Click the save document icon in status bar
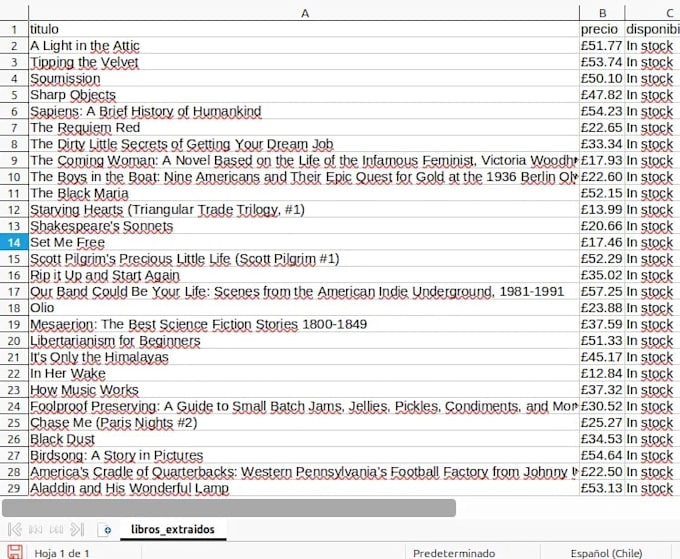The width and height of the screenshot is (680, 559). [x=15, y=552]
